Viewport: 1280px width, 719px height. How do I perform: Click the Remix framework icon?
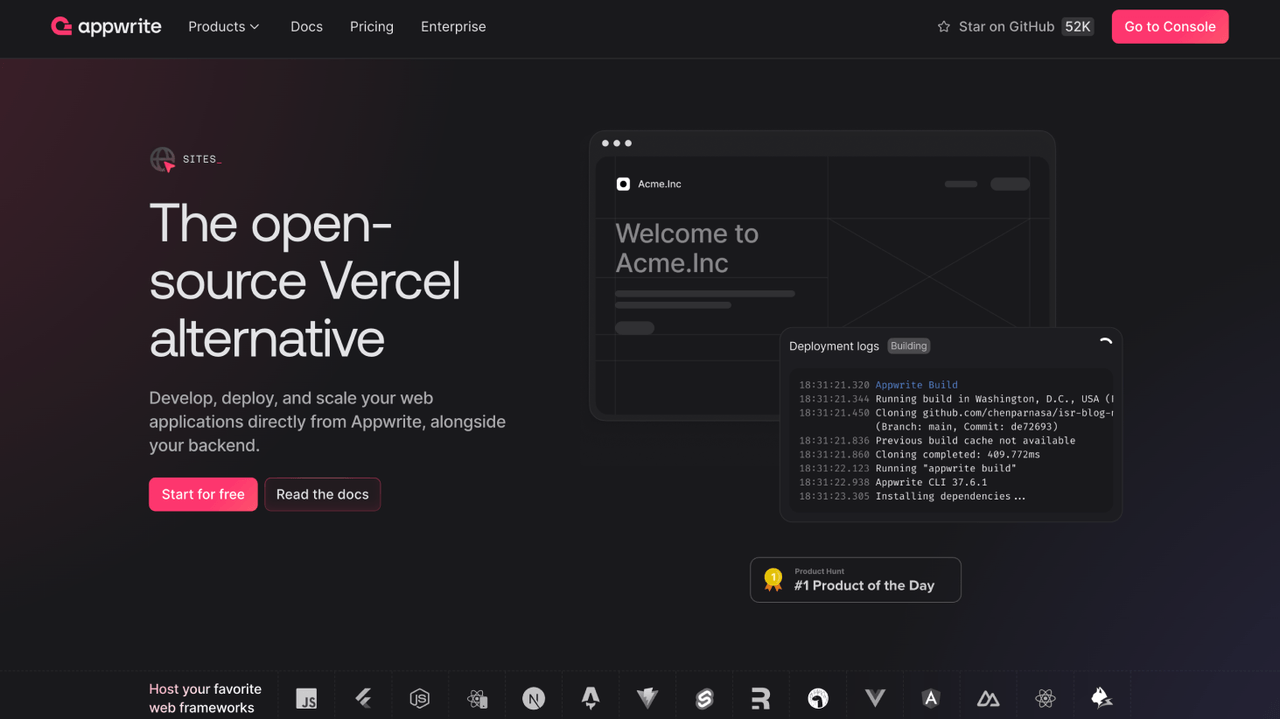pyautogui.click(x=761, y=698)
